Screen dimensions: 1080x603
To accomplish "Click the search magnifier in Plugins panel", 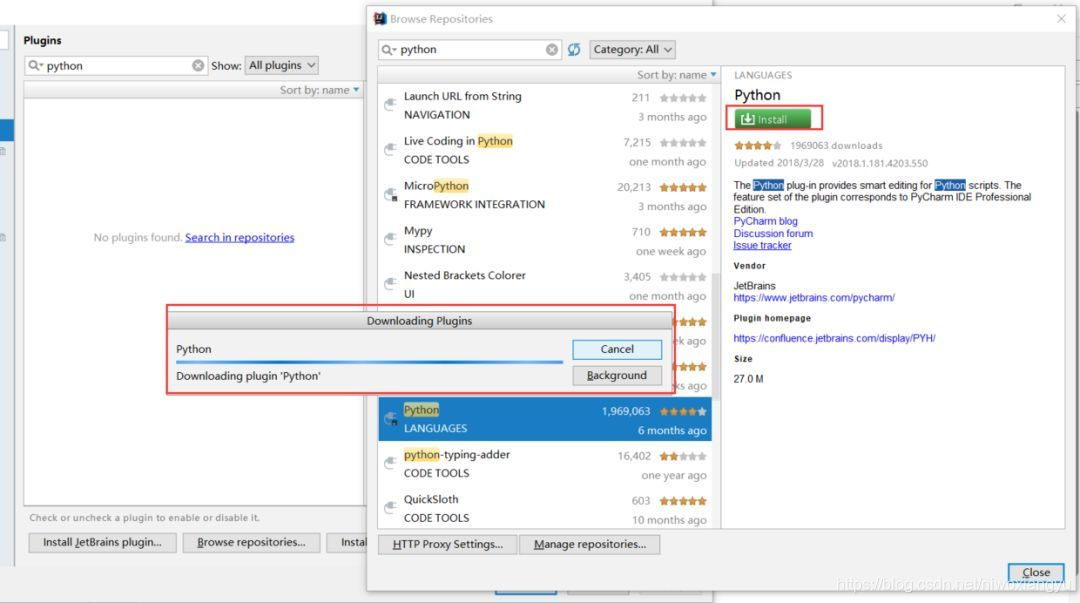I will tap(35, 65).
